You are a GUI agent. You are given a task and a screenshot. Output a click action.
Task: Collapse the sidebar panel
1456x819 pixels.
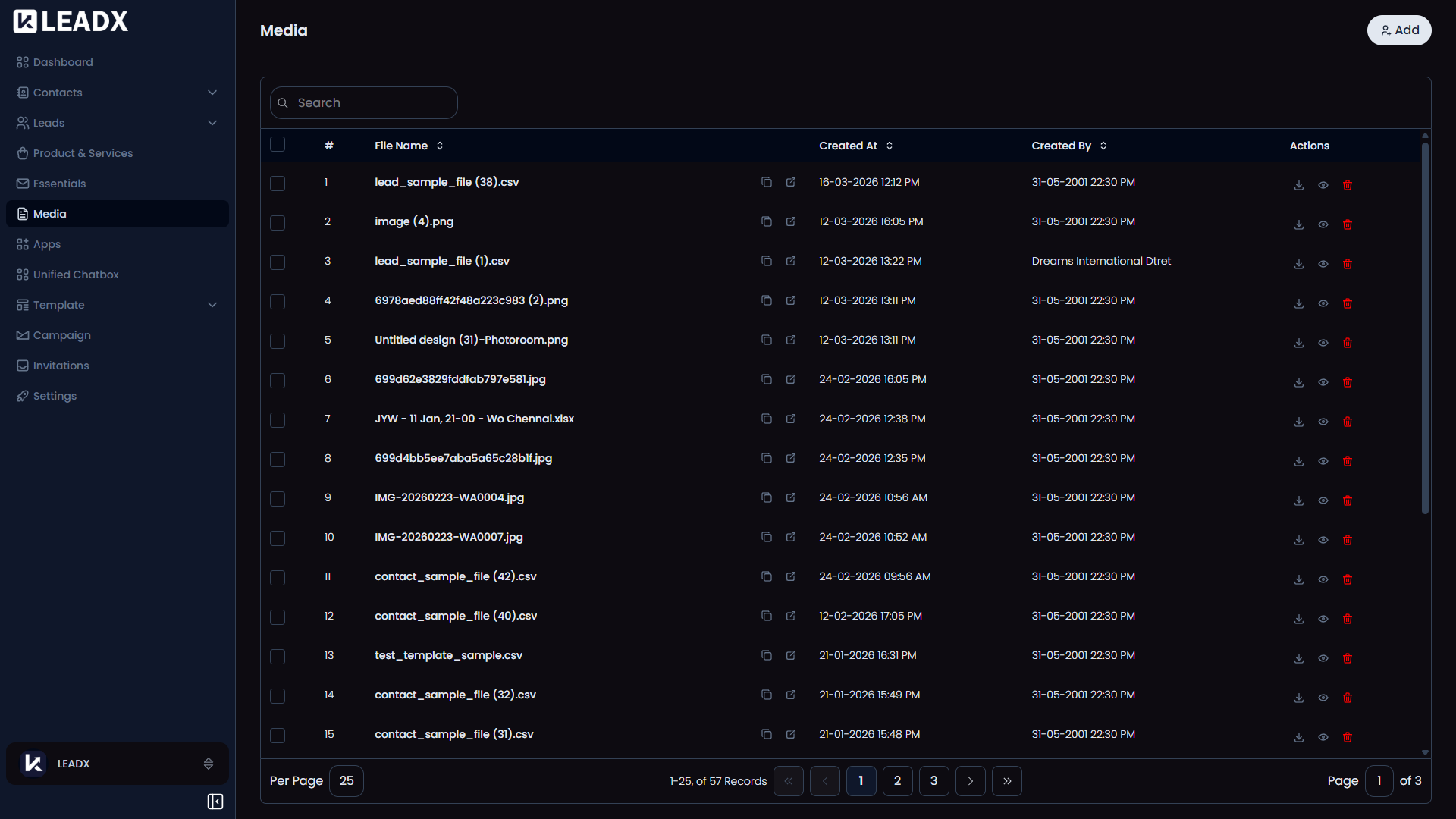(x=215, y=802)
